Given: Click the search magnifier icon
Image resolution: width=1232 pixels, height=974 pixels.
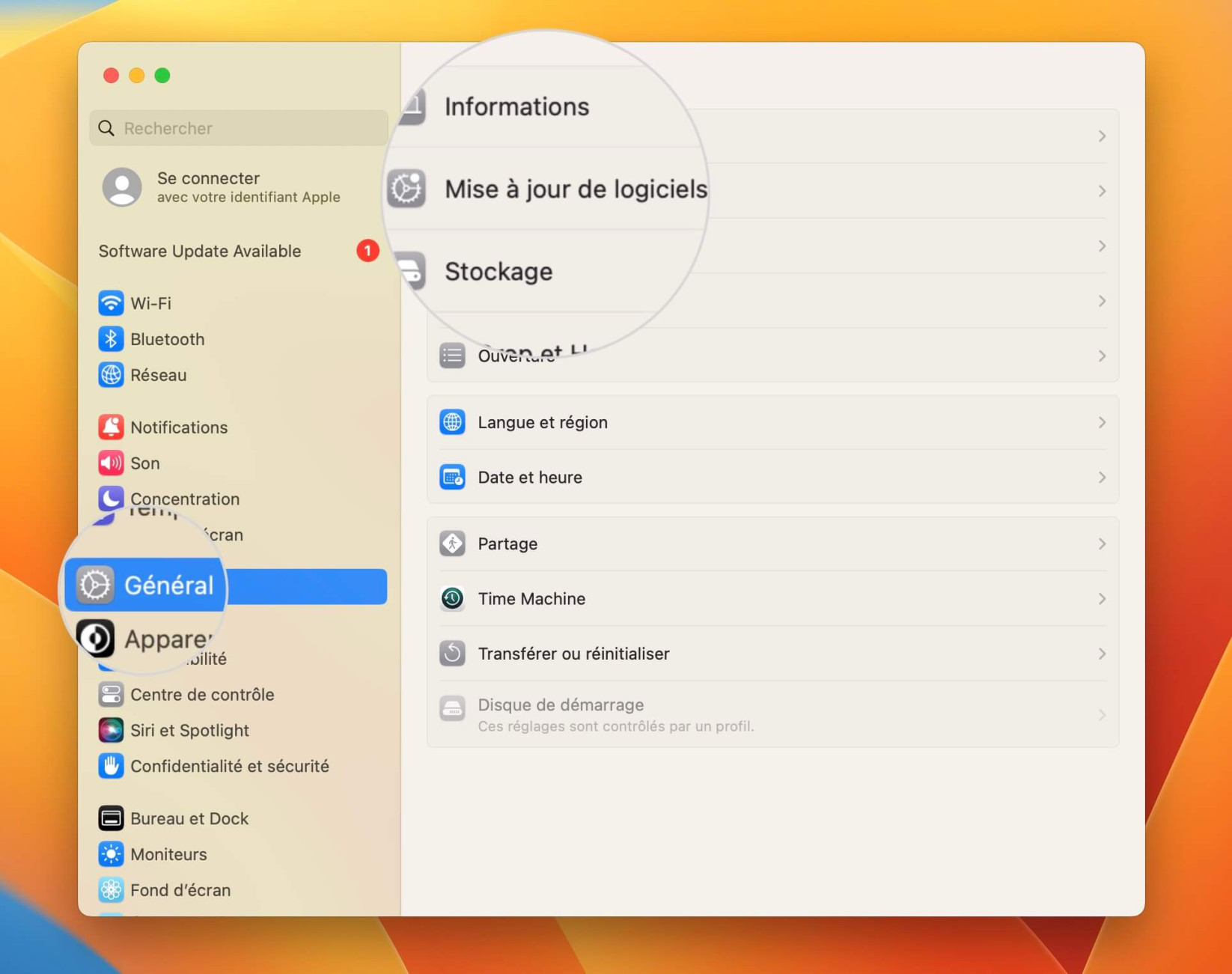Looking at the screenshot, I should 106,128.
